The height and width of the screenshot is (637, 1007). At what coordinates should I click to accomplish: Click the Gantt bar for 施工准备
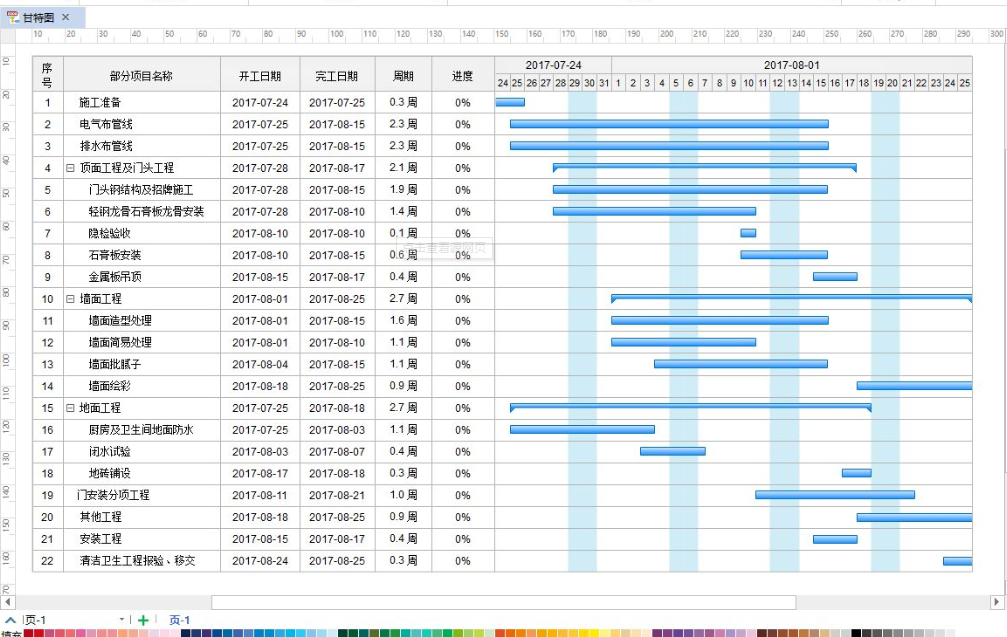(x=510, y=102)
